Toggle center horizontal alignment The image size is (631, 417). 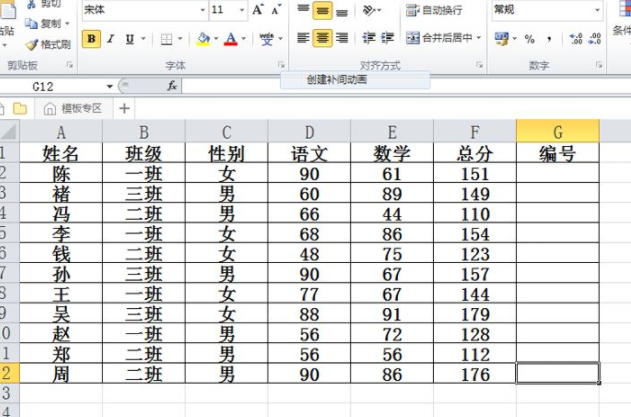pos(322,38)
